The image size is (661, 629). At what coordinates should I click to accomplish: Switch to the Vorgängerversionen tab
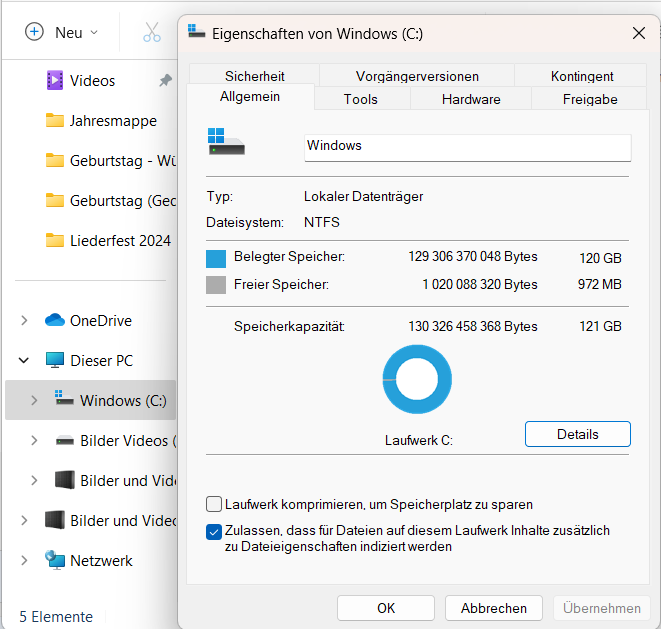417,75
